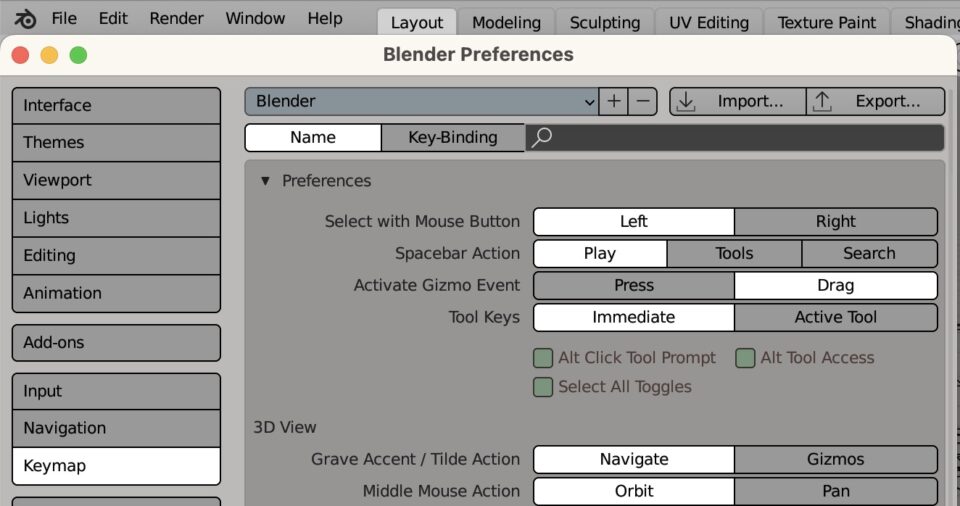This screenshot has width=960, height=506.
Task: Click the minus icon to remove keymap preset
Action: [x=644, y=101]
